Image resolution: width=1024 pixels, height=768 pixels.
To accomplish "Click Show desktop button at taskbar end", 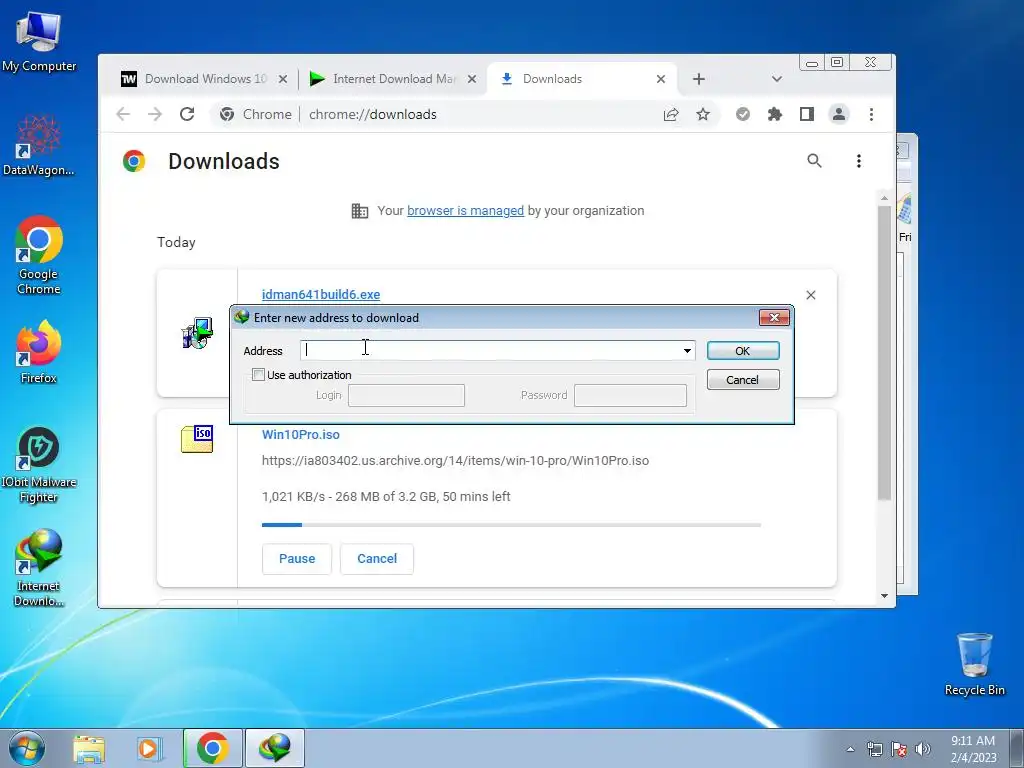I will pyautogui.click(x=1017, y=748).
